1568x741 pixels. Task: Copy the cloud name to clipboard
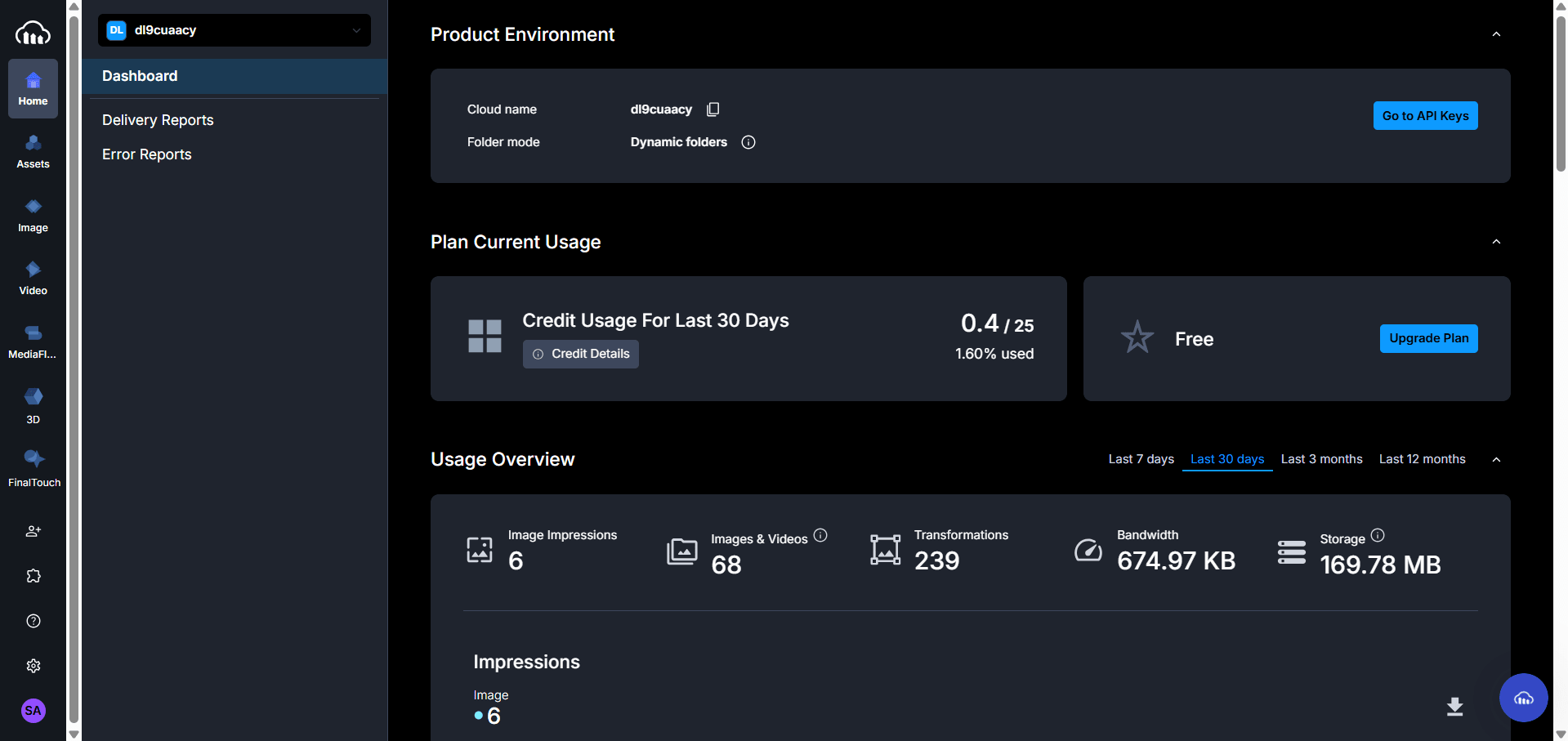pyautogui.click(x=713, y=109)
